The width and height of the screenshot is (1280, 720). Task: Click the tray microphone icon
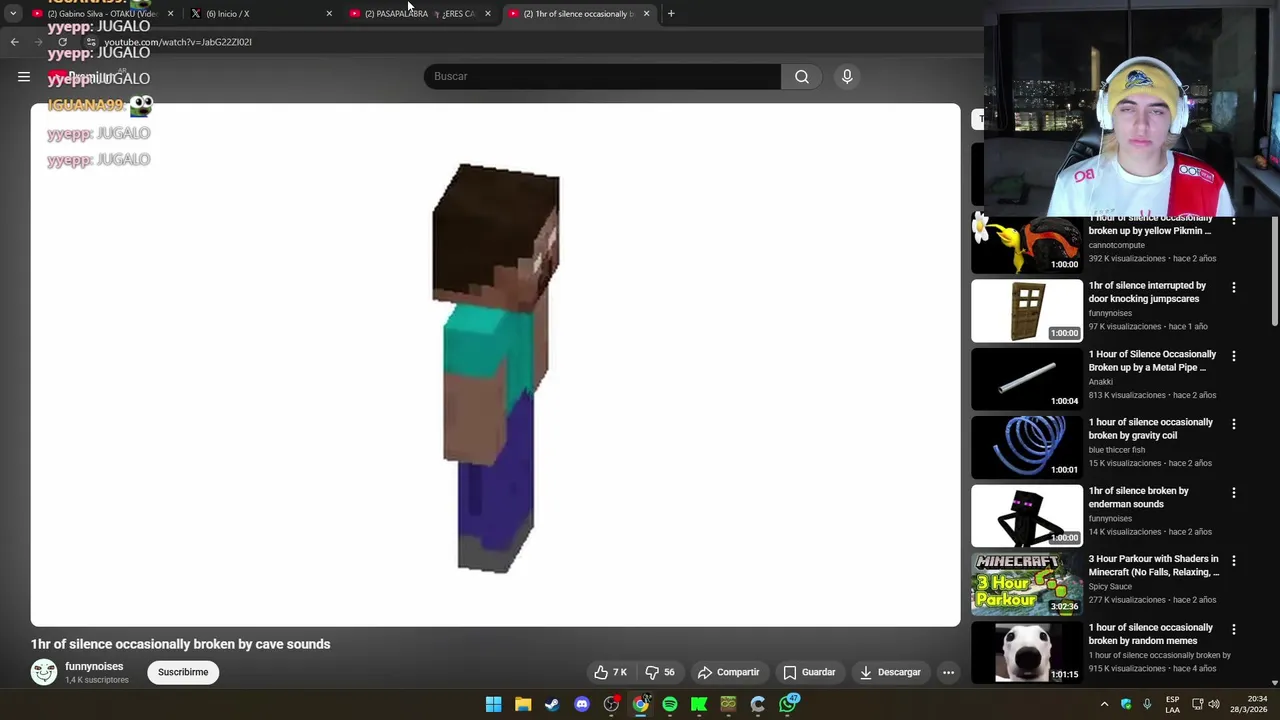[x=1147, y=704]
